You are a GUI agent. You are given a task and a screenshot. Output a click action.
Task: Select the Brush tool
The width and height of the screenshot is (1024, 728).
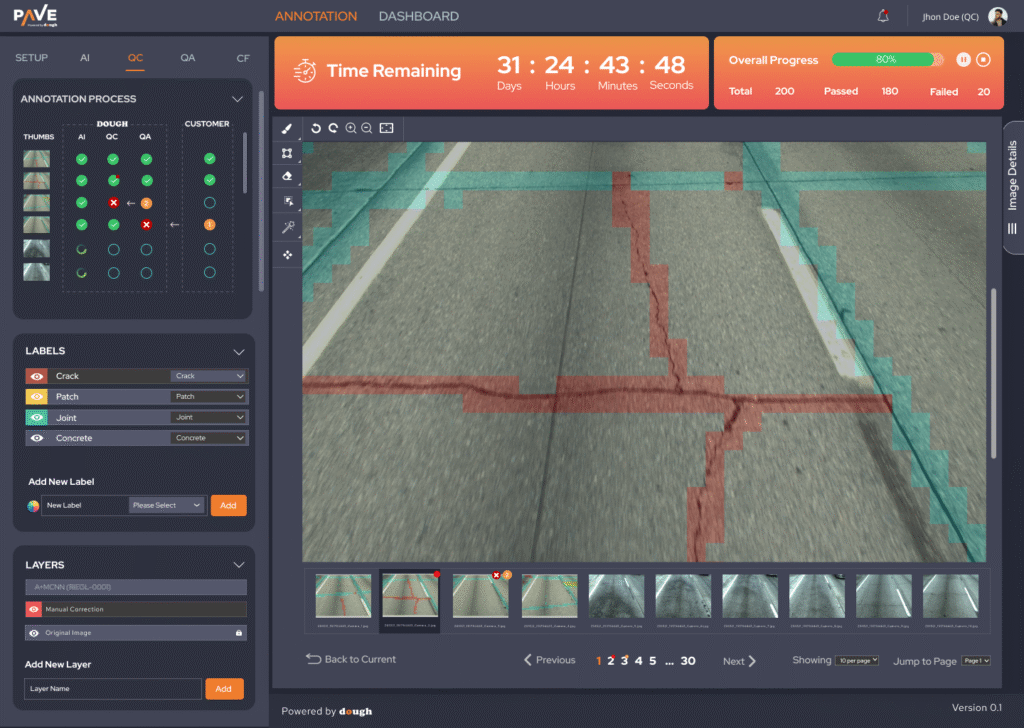point(287,129)
